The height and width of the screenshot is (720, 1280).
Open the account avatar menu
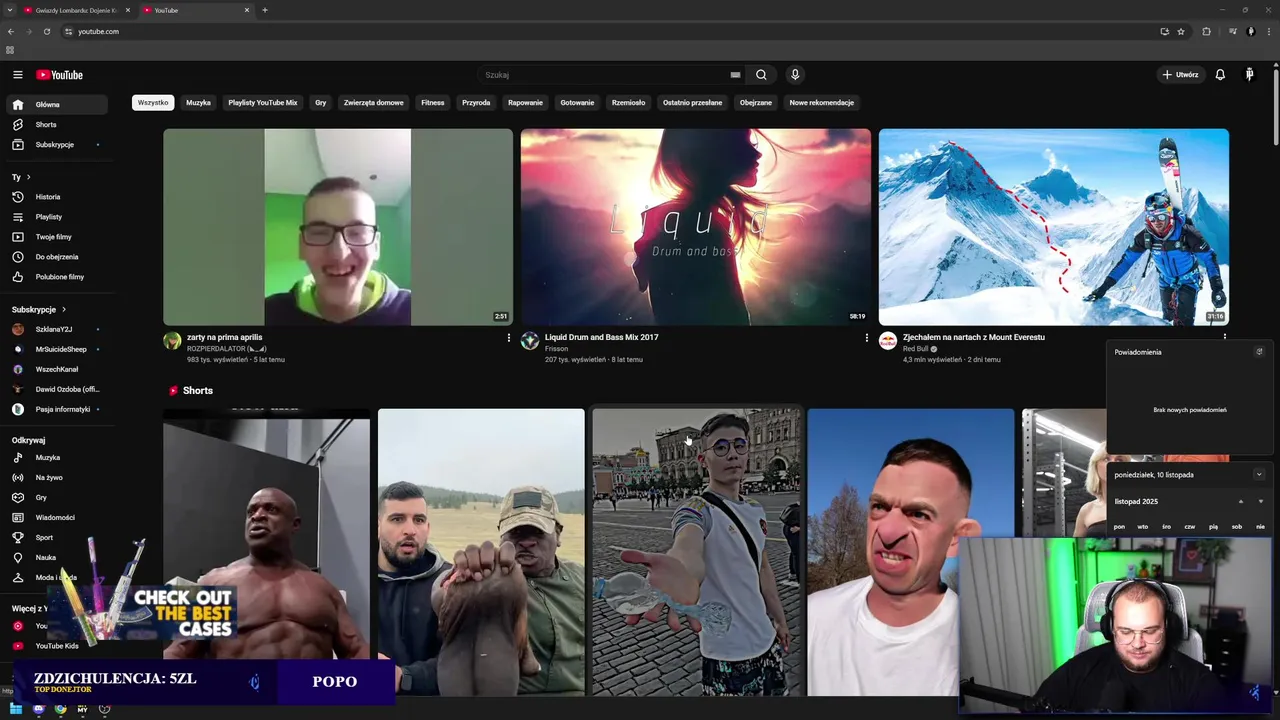click(1249, 75)
